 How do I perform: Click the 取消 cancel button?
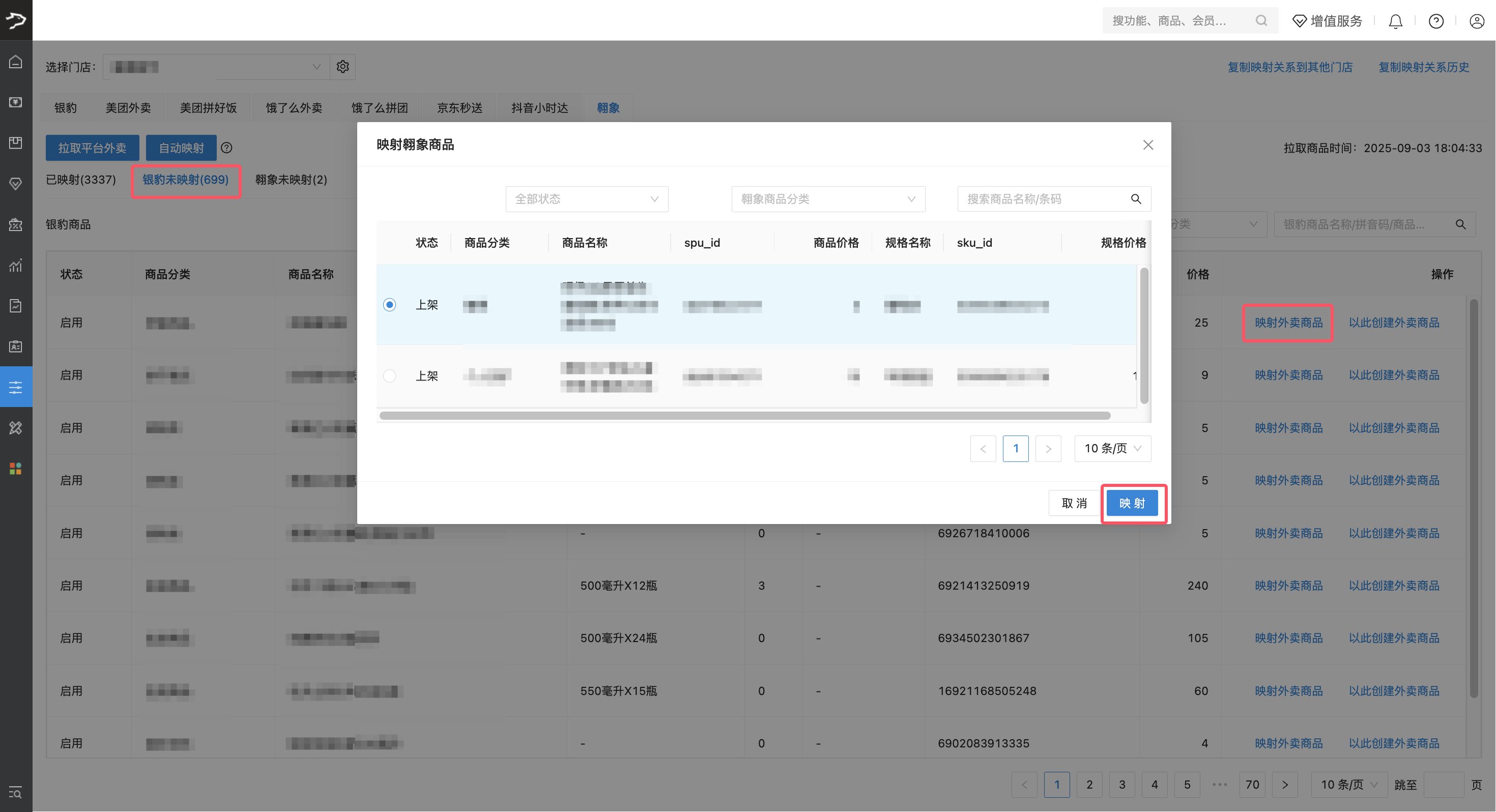[1074, 503]
